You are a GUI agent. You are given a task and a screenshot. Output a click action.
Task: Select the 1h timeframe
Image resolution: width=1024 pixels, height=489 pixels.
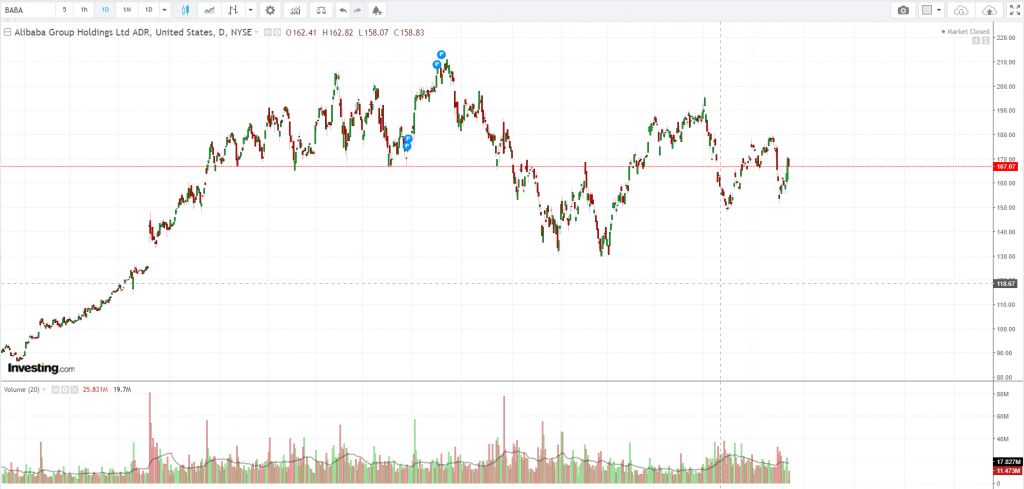tap(84, 10)
